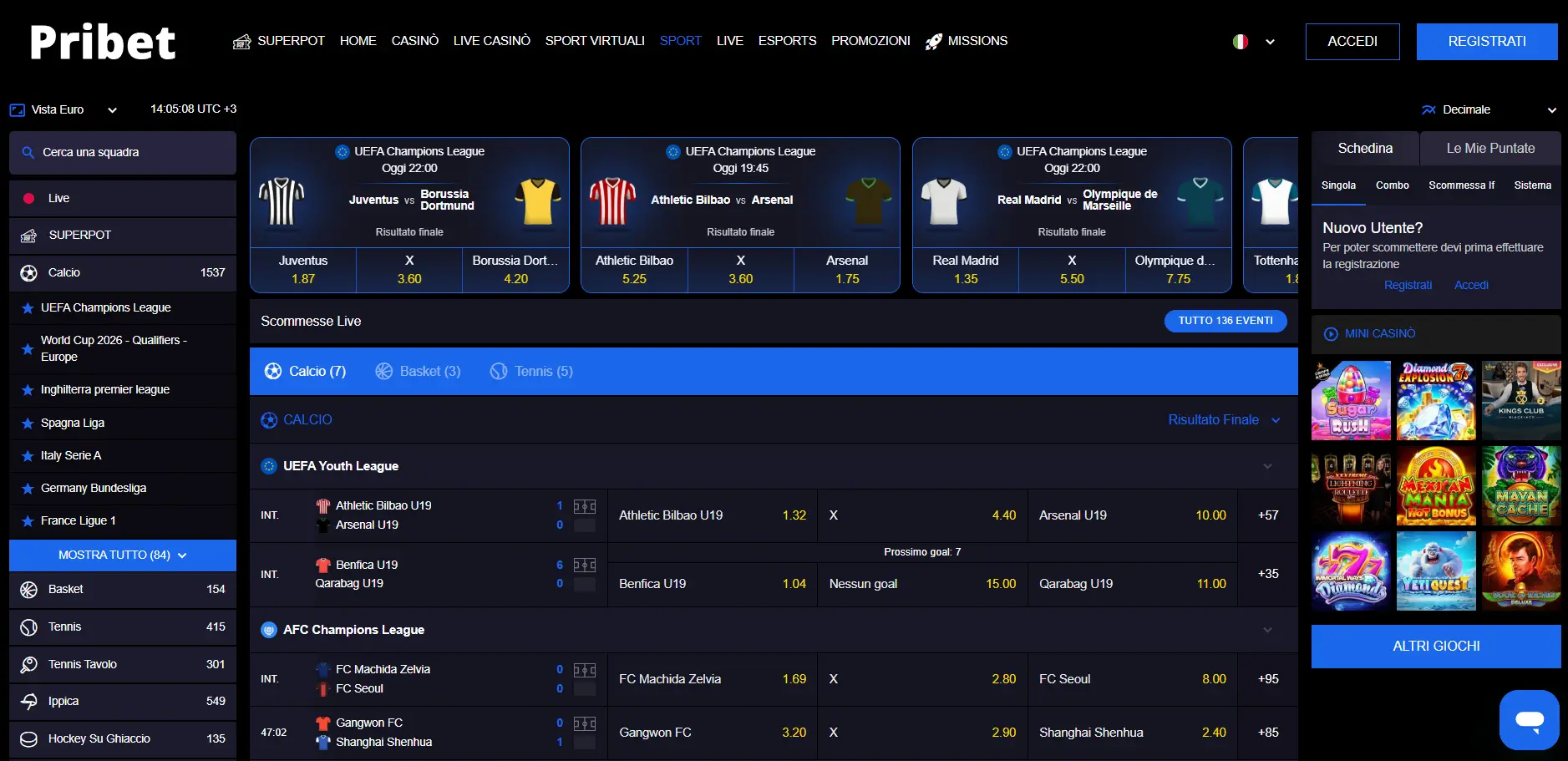Open the Sugar Rush game thumbnail

click(1351, 401)
